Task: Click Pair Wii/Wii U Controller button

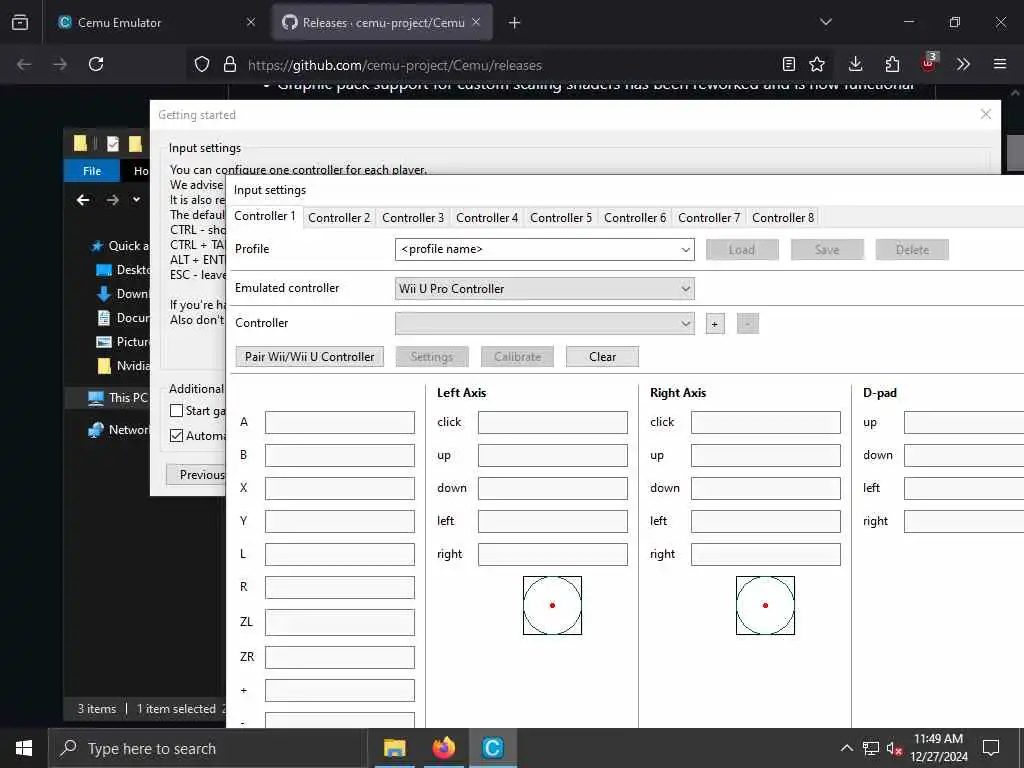Action: tap(310, 357)
